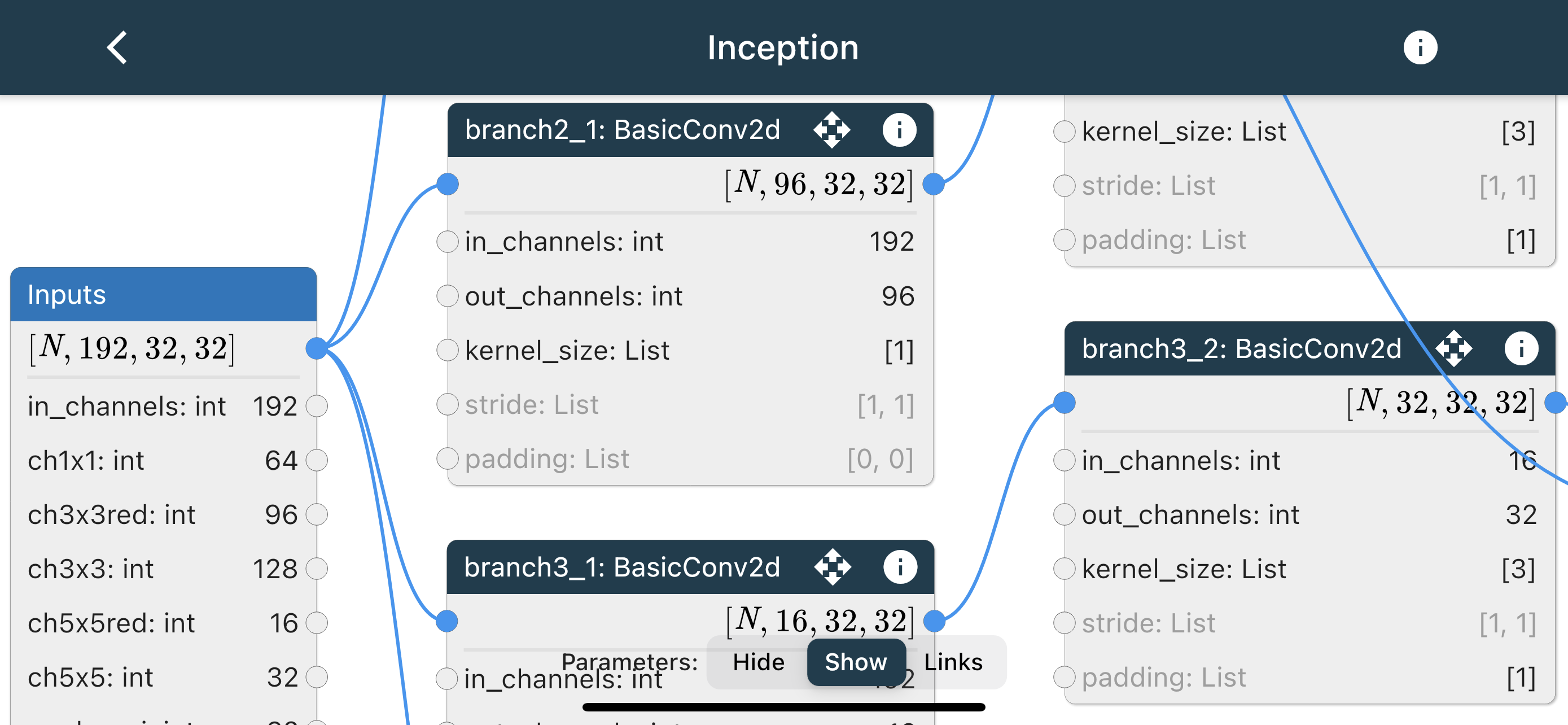The height and width of the screenshot is (725, 1568).
Task: Toggle branch3_2 kernel_size port
Action: (1064, 569)
